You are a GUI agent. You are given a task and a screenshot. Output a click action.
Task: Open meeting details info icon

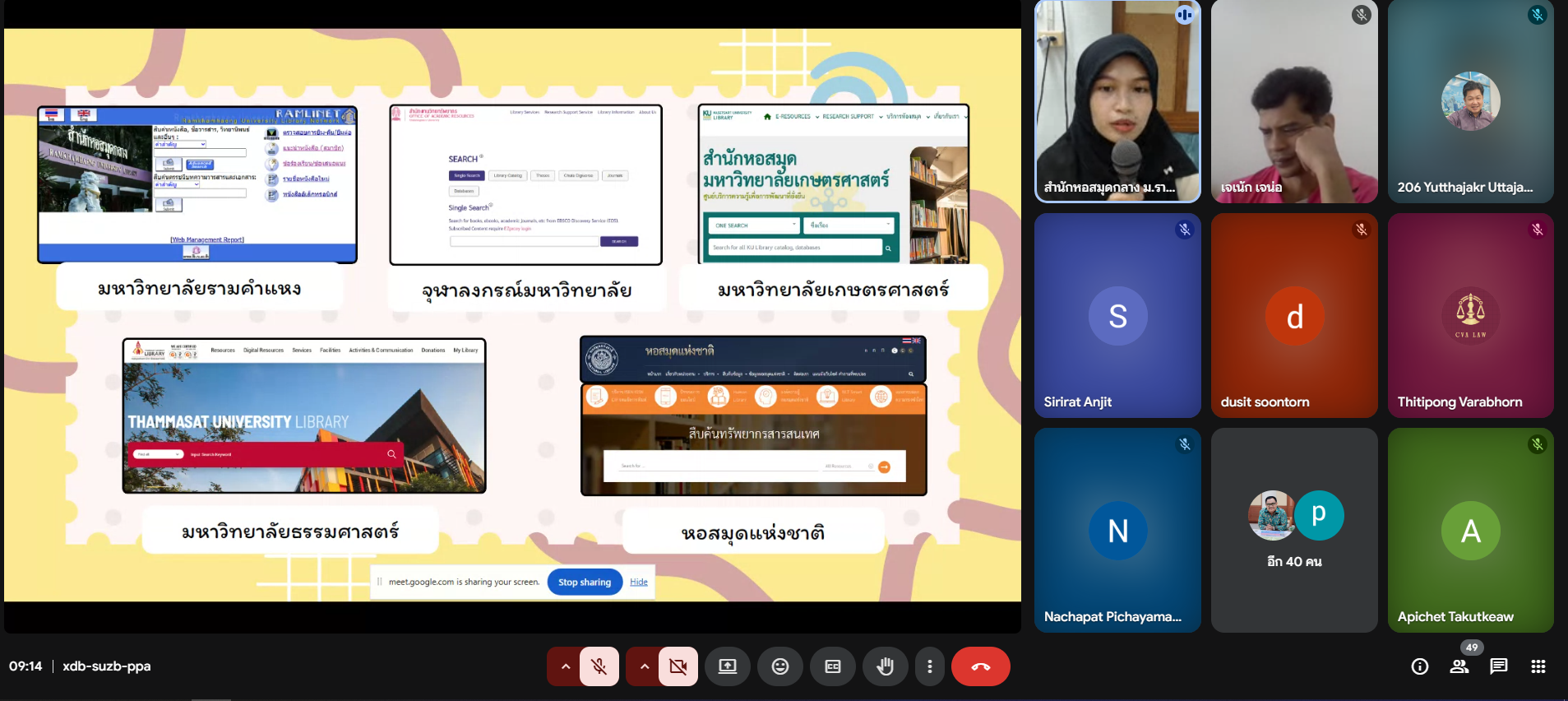point(1420,666)
